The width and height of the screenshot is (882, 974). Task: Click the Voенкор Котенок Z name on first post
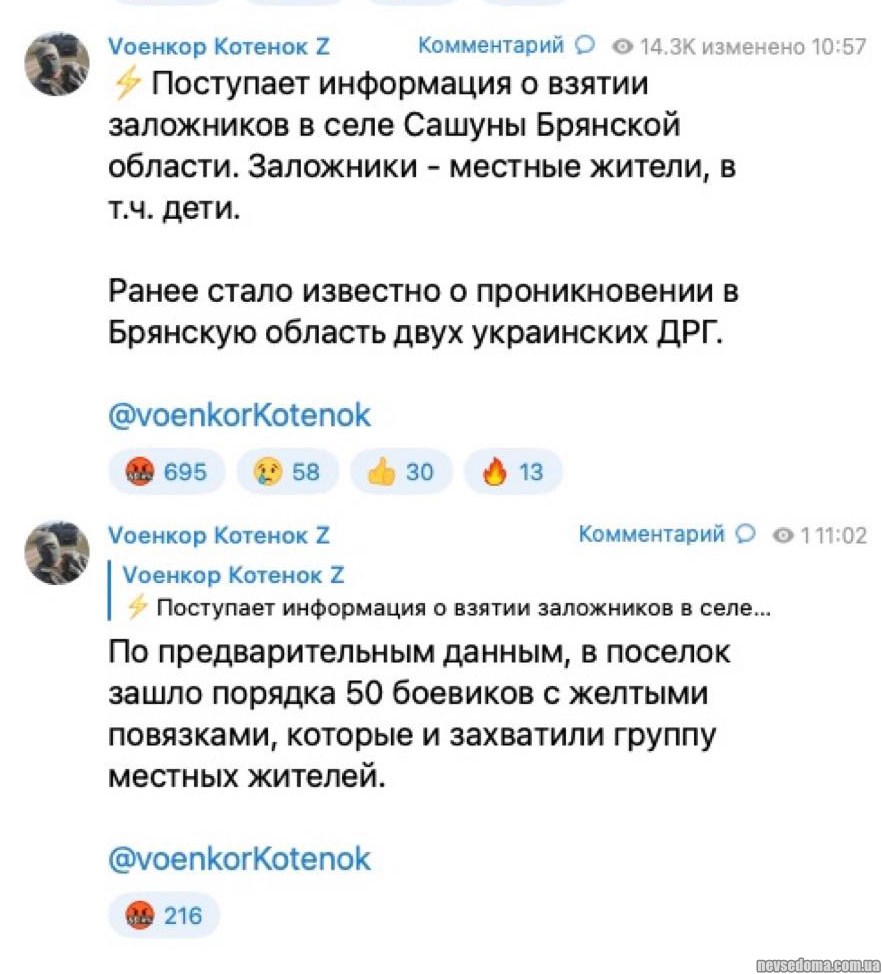[x=218, y=46]
